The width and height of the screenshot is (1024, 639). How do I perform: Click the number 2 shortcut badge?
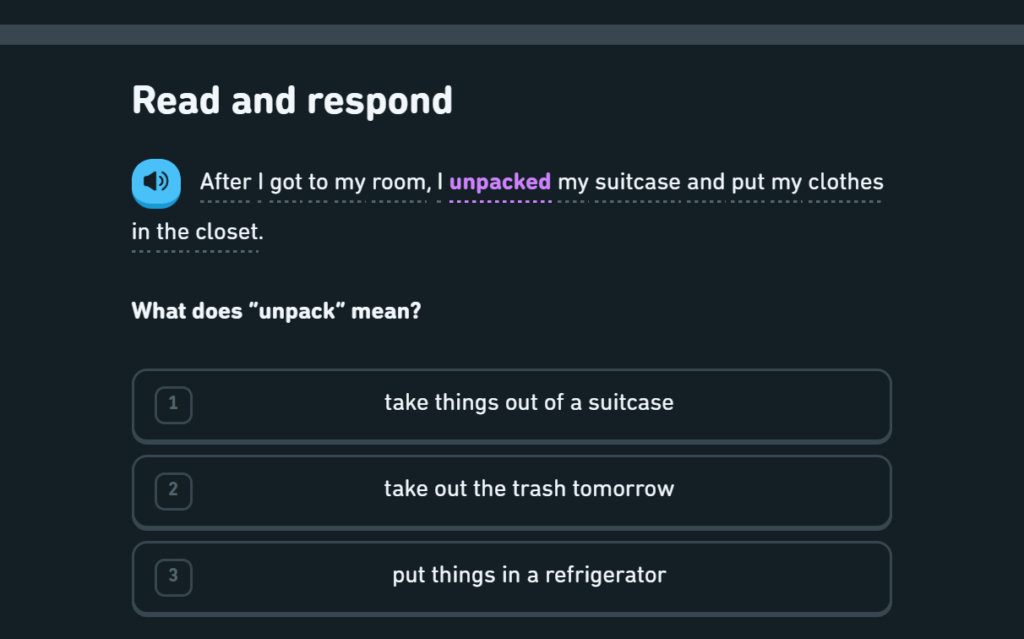[x=173, y=491]
